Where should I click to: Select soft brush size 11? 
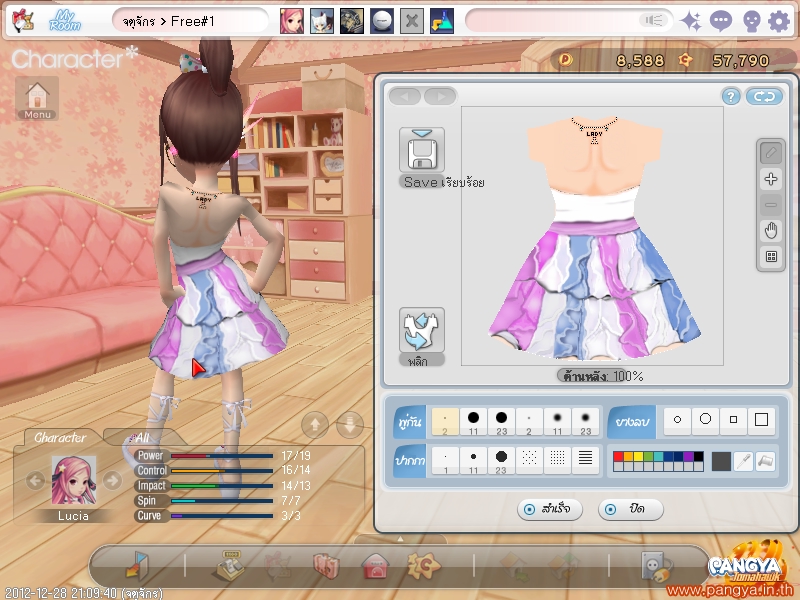(557, 422)
